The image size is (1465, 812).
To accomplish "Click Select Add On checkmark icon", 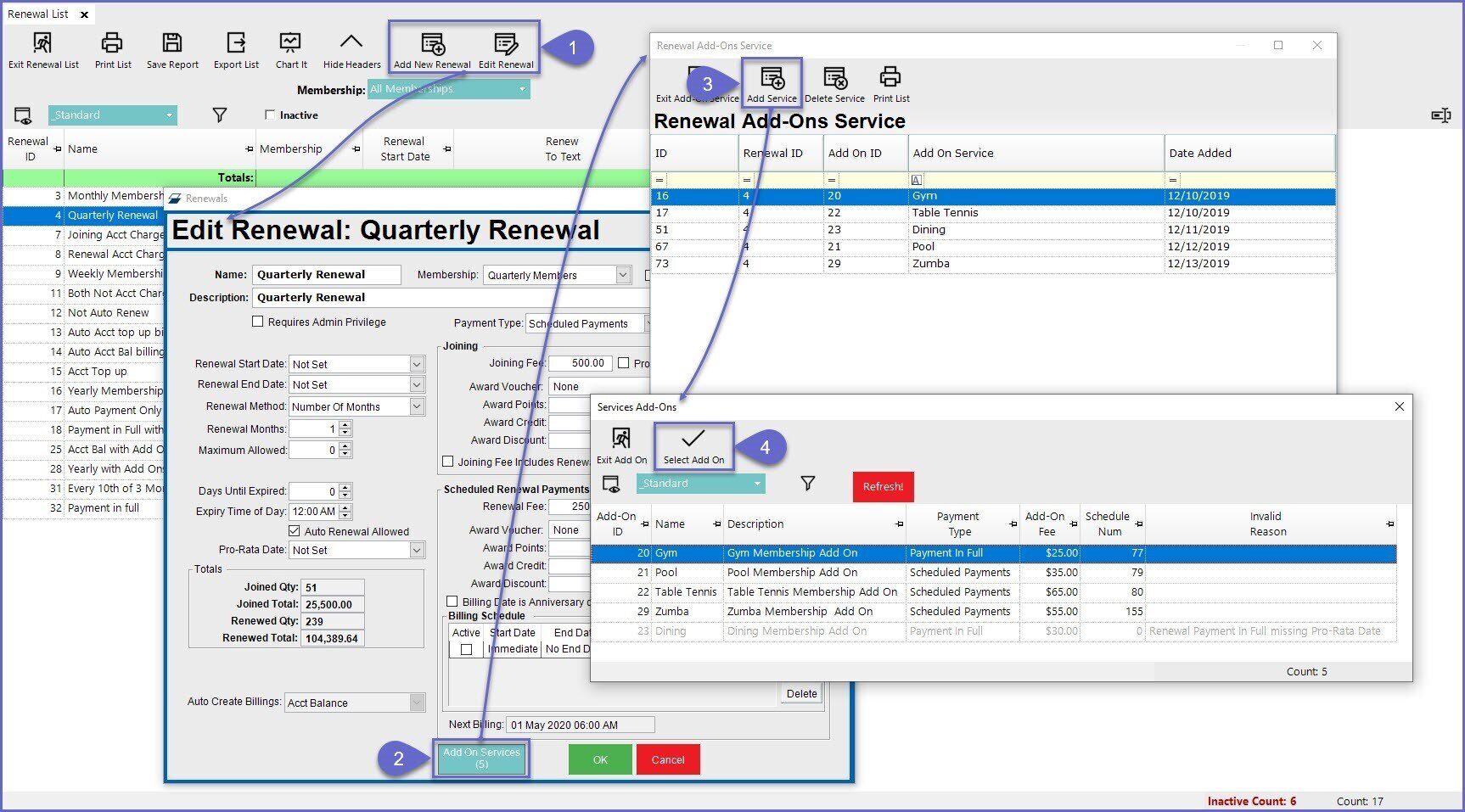I will pyautogui.click(x=693, y=438).
